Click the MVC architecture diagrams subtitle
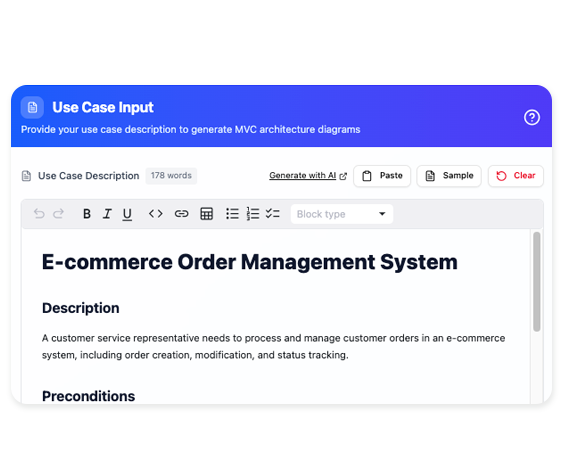The image size is (567, 457). click(191, 129)
